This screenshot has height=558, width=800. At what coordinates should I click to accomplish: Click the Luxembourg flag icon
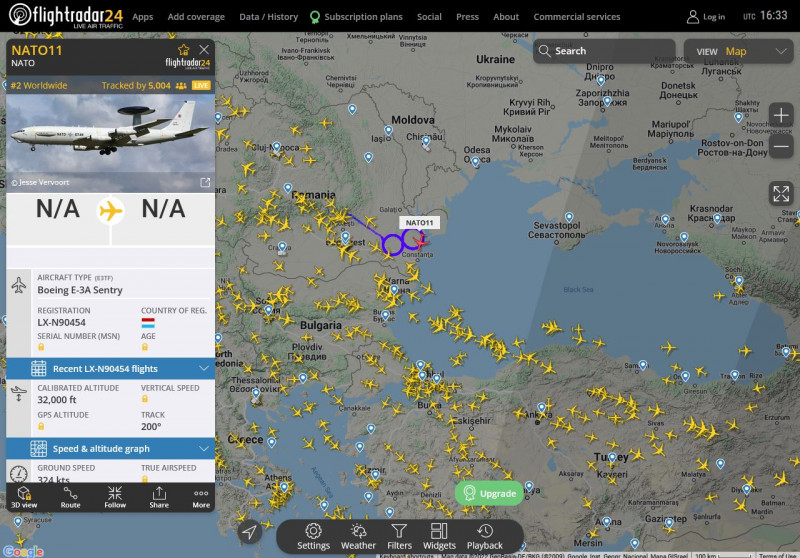click(148, 323)
